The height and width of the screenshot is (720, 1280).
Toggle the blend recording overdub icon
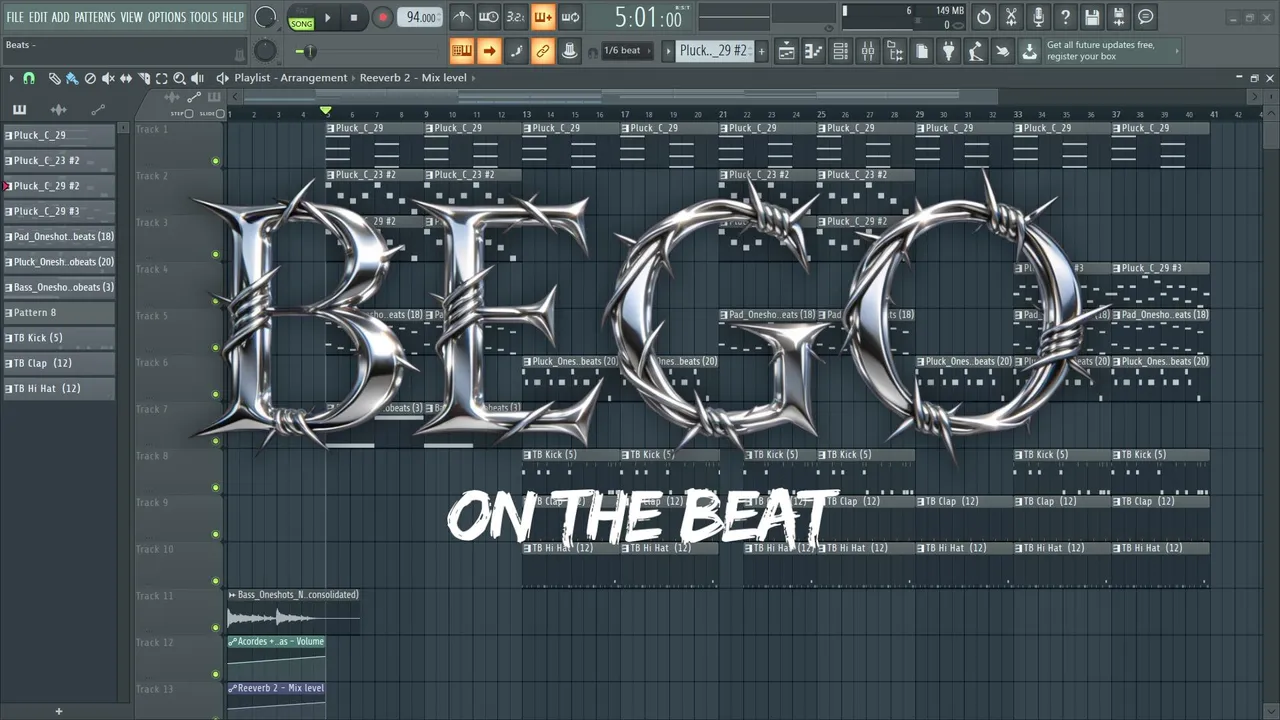coord(542,17)
